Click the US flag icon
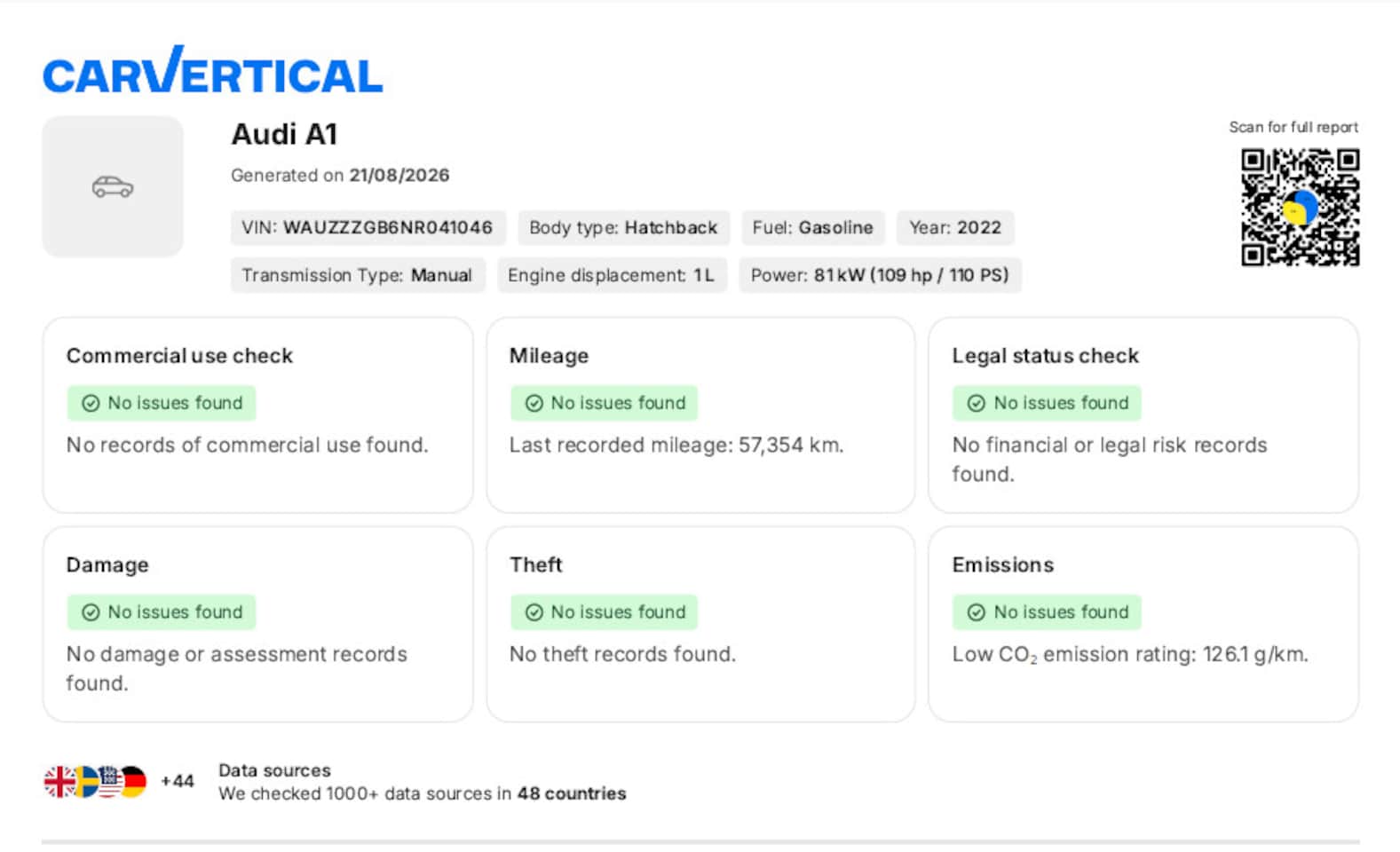The width and height of the screenshot is (1400, 852). click(x=109, y=782)
